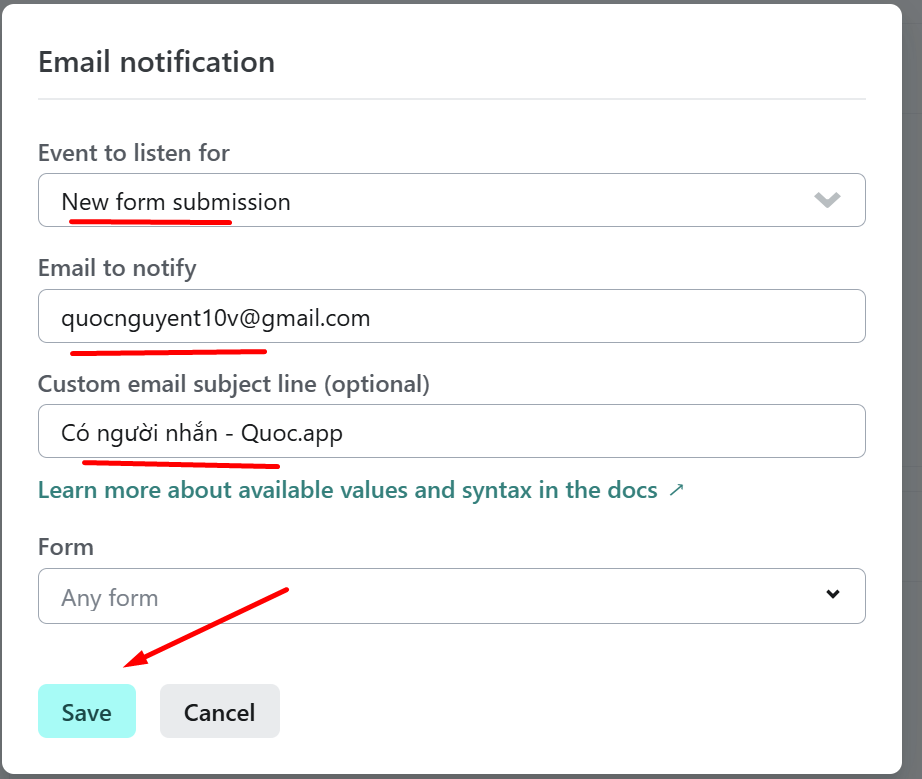
Task: Open the "Learn more about available values" link
Action: 347,490
